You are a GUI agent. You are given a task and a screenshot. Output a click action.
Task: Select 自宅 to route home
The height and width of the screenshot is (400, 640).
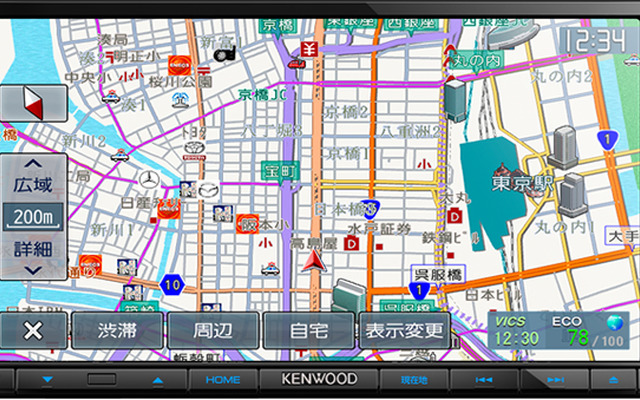[x=309, y=331]
